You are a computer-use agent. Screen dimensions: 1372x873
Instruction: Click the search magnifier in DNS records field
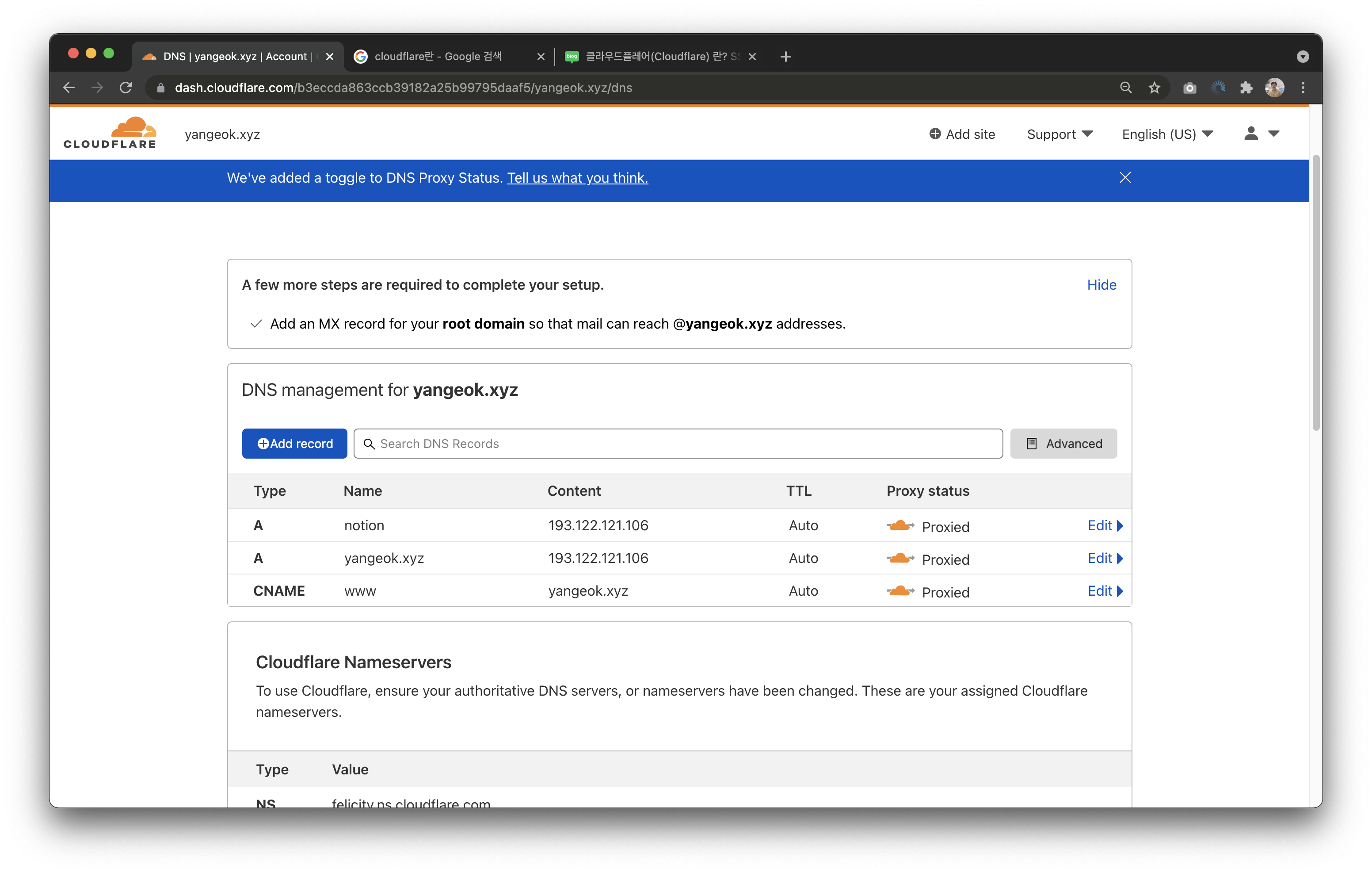[x=369, y=444]
